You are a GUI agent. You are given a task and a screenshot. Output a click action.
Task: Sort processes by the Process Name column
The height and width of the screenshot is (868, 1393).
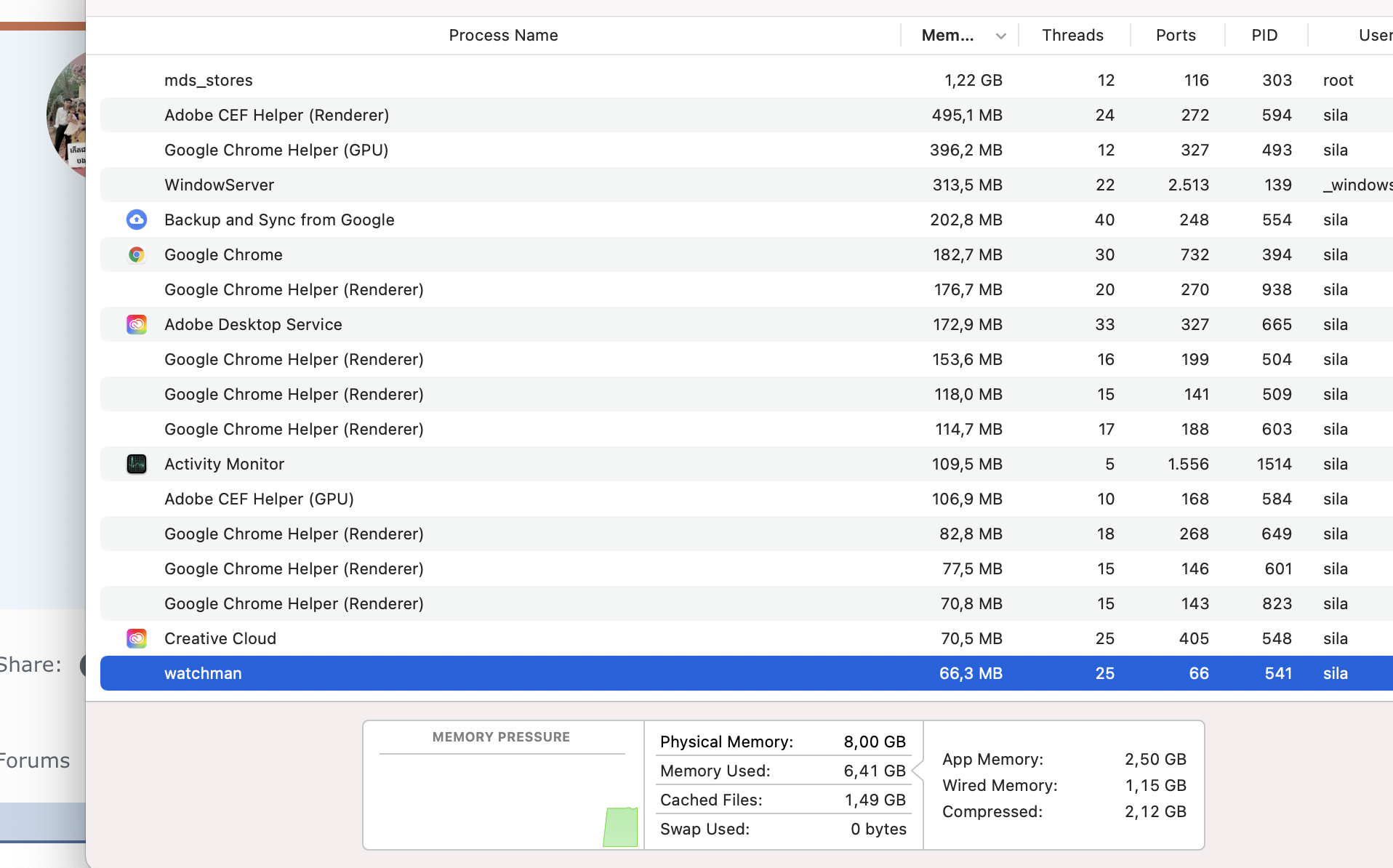coord(503,36)
